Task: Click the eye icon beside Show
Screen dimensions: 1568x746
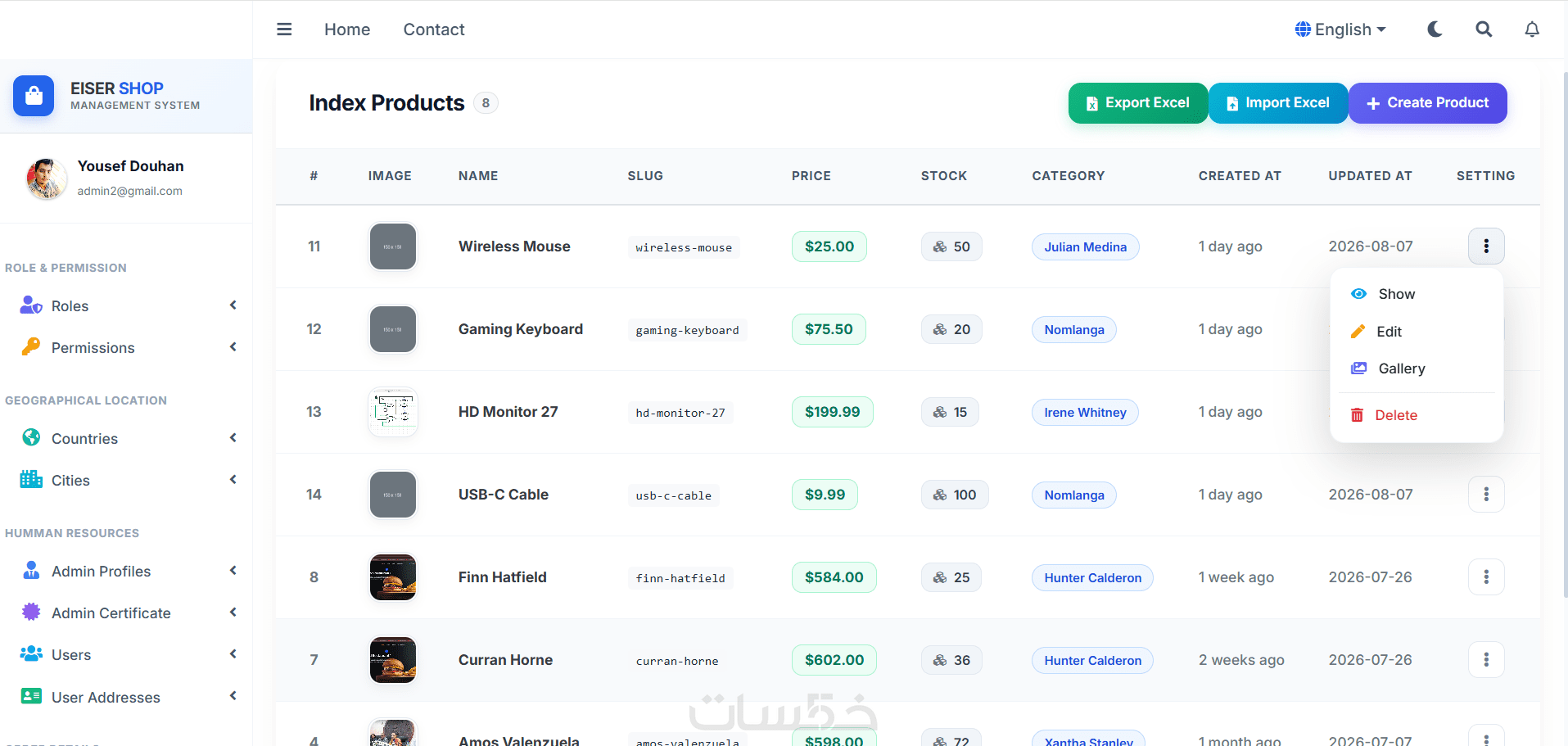Action: tap(1358, 294)
